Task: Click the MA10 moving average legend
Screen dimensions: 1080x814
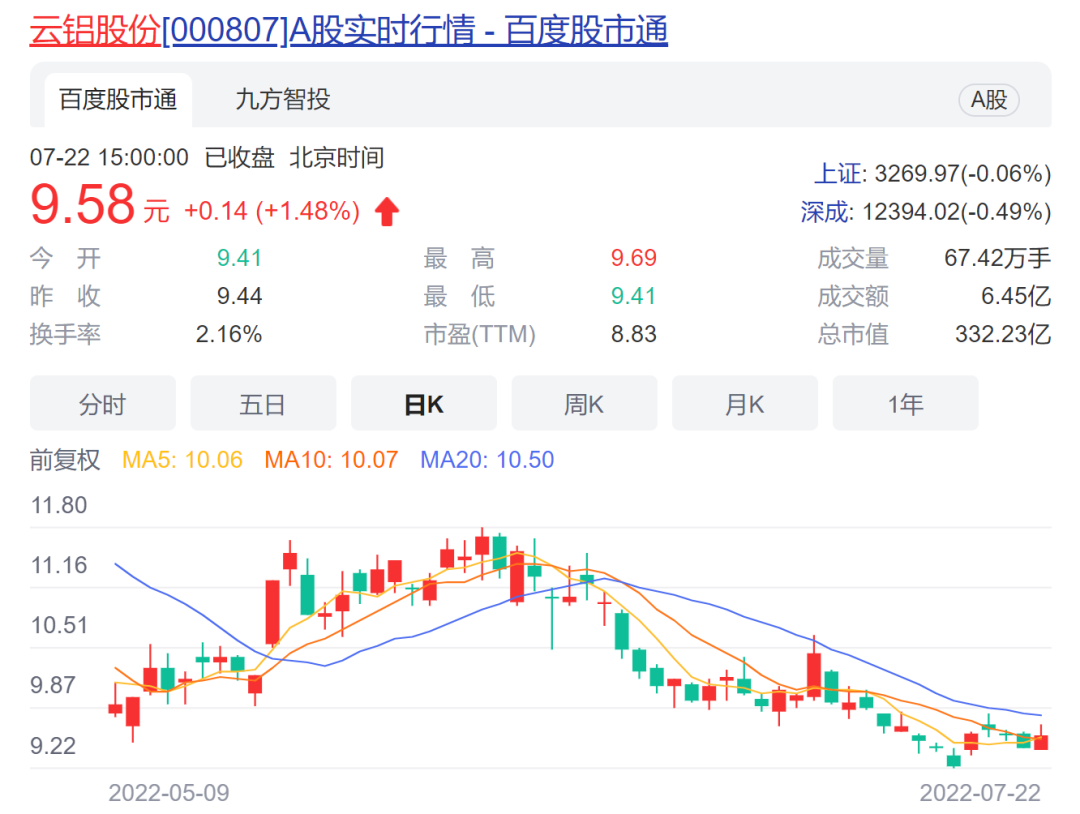Action: point(331,460)
